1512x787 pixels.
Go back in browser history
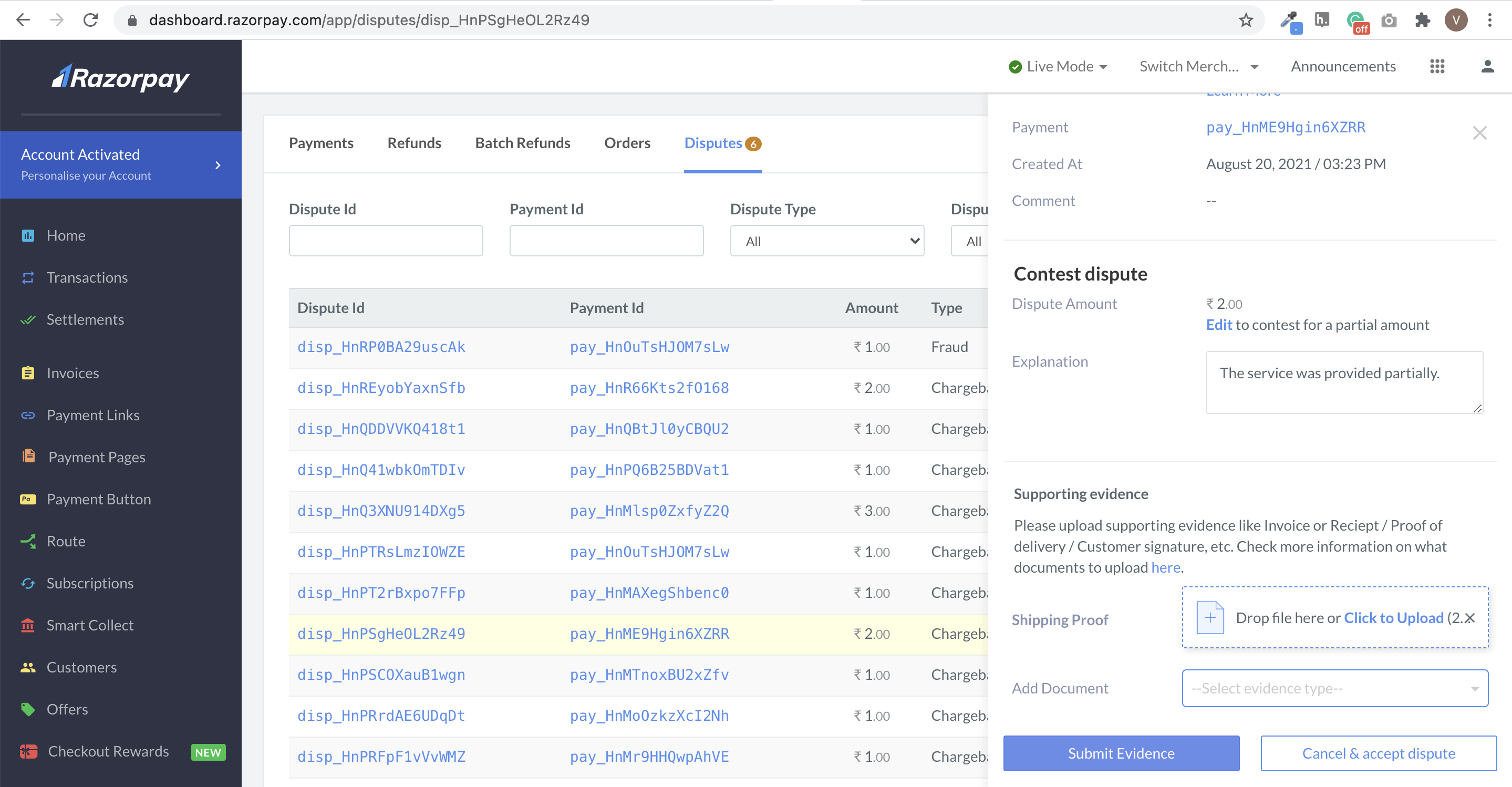click(x=24, y=20)
